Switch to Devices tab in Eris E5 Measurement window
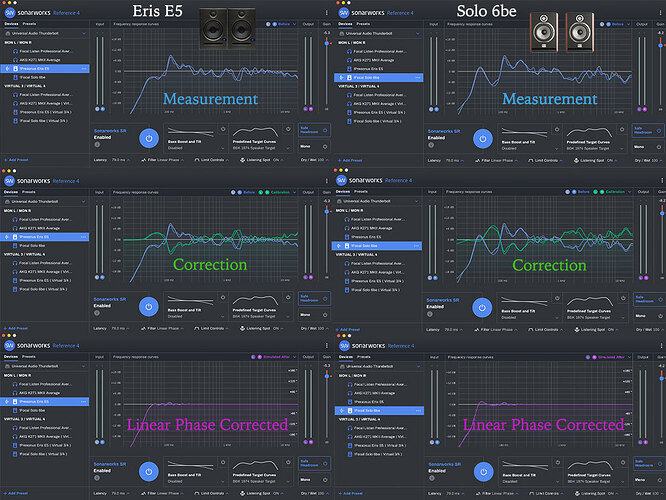The height and width of the screenshot is (500, 666). [x=11, y=24]
